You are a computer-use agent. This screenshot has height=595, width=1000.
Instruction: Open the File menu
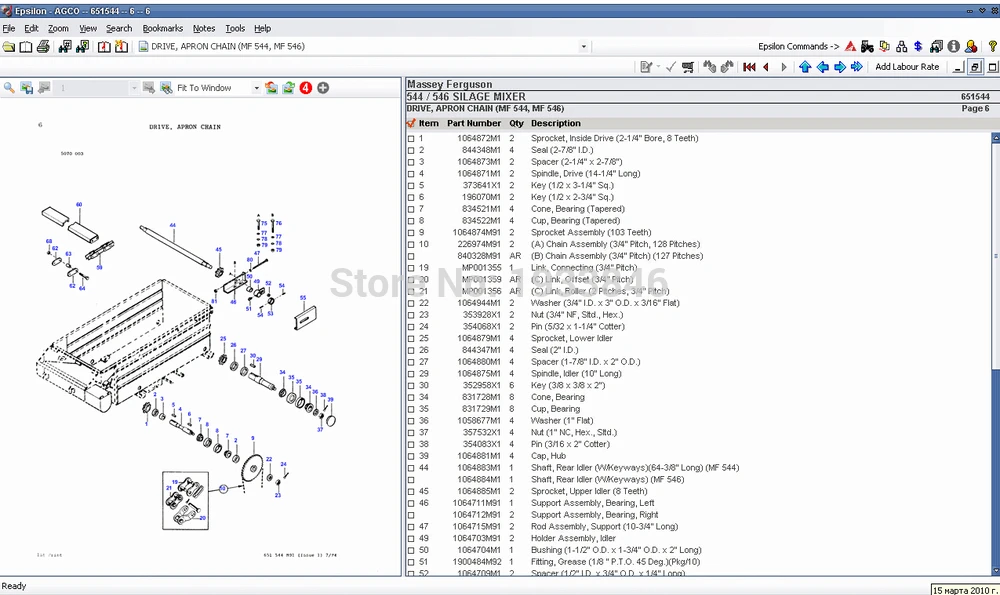click(9, 28)
